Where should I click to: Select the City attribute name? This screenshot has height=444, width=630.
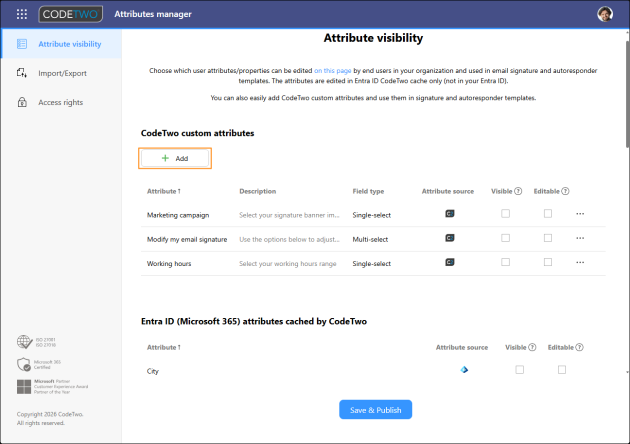point(153,371)
